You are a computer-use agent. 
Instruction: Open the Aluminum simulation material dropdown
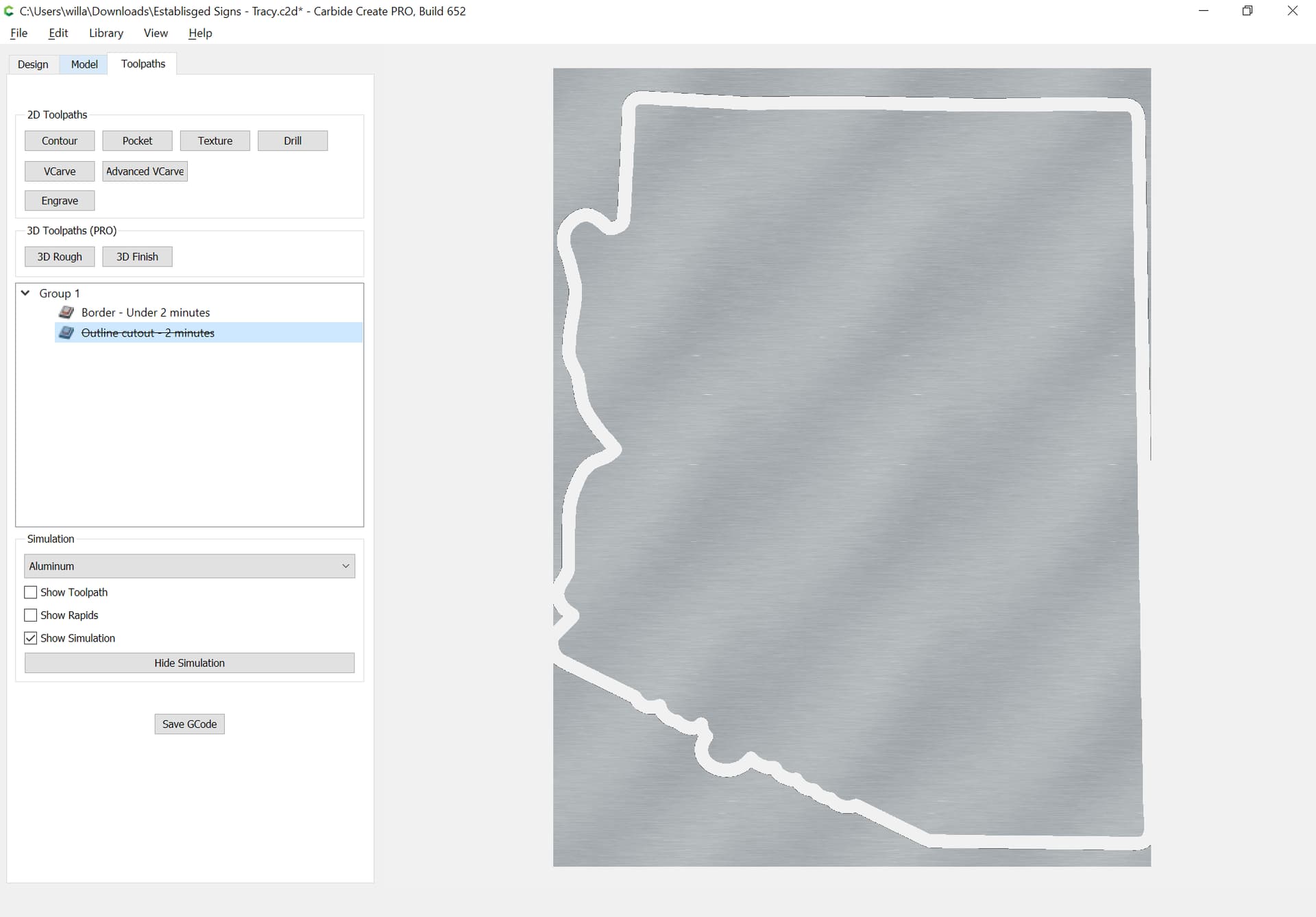pyautogui.click(x=189, y=566)
